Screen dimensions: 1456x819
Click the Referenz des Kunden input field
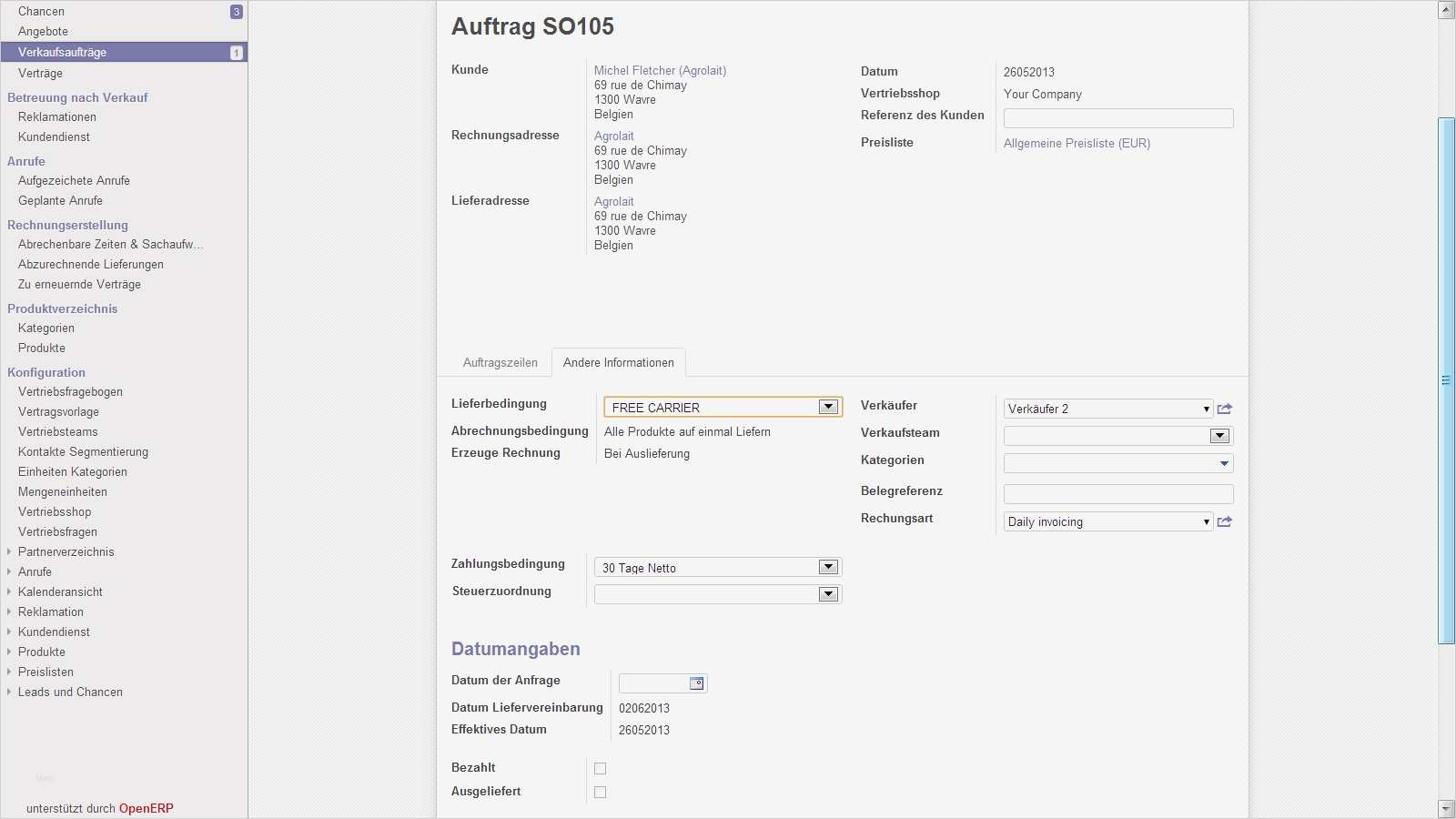click(1118, 118)
